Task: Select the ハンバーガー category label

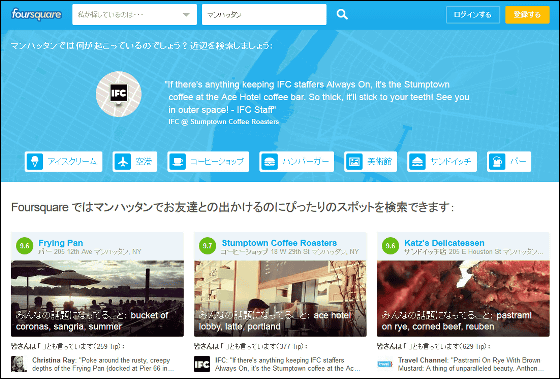Action: click(305, 161)
